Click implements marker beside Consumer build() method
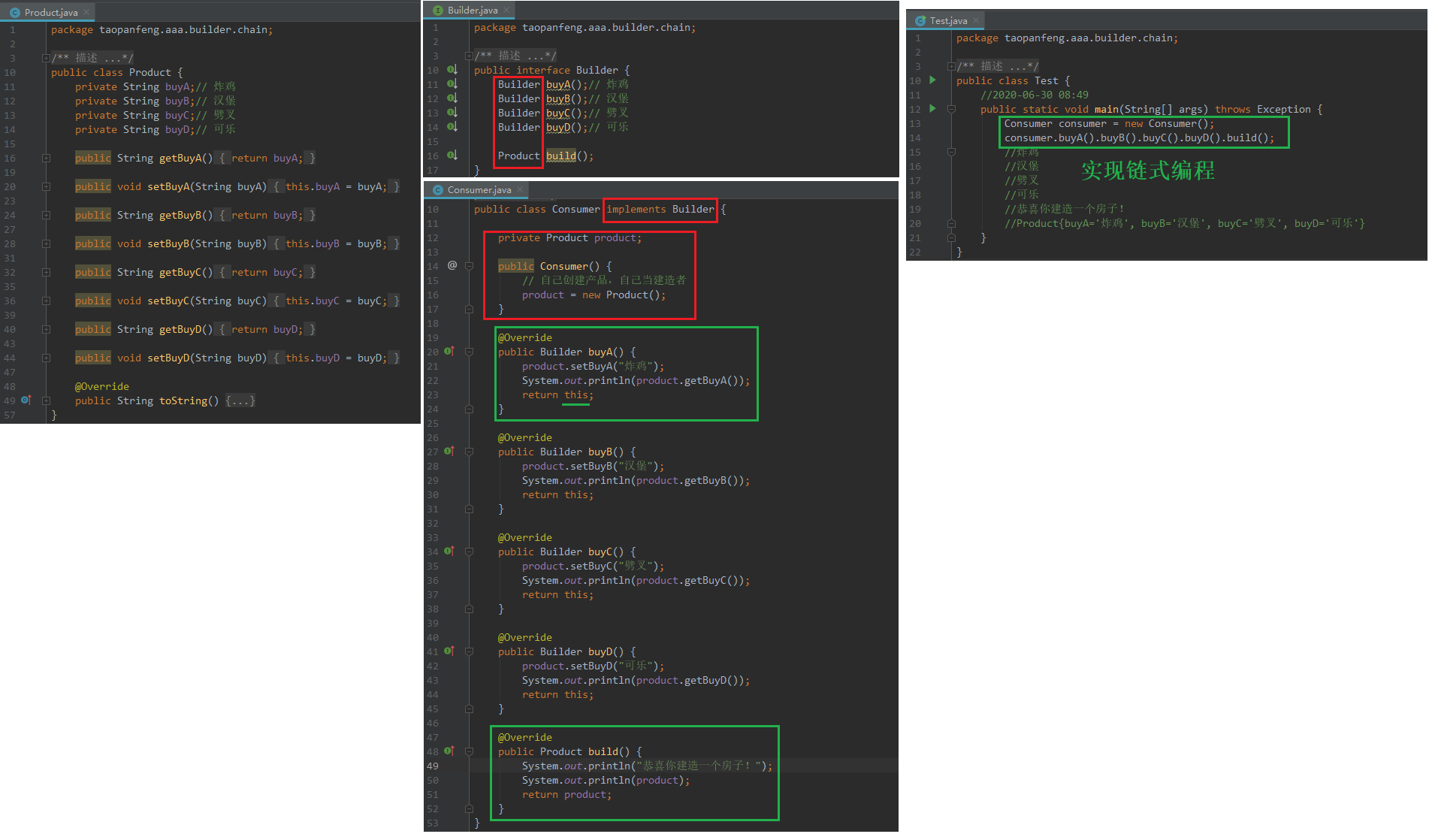The height and width of the screenshot is (840, 1438). (x=449, y=751)
